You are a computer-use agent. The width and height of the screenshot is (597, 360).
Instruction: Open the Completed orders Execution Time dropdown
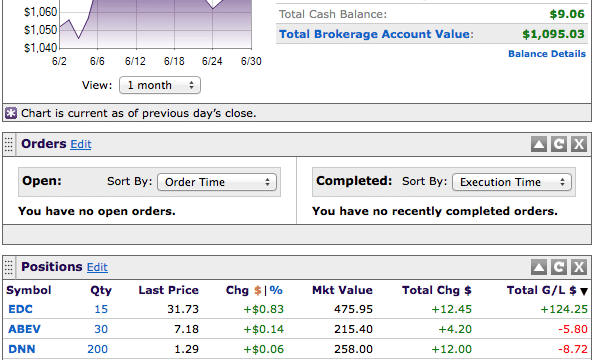tap(512, 182)
